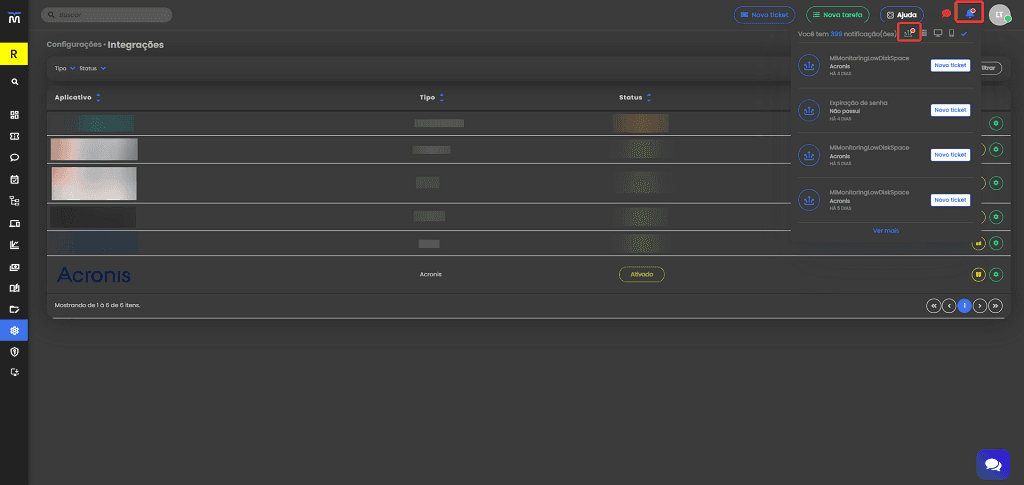This screenshot has height=485, width=1024.
Task: Filter notifications by desktop monitor icon
Action: pyautogui.click(x=938, y=33)
